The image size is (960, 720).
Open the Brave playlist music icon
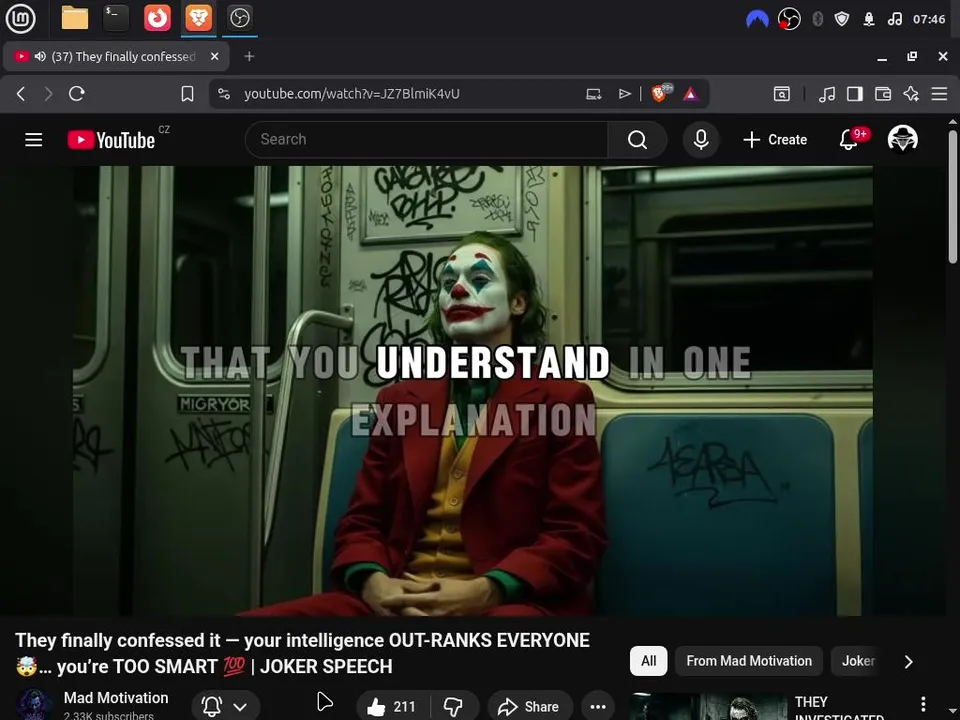pyautogui.click(x=827, y=94)
